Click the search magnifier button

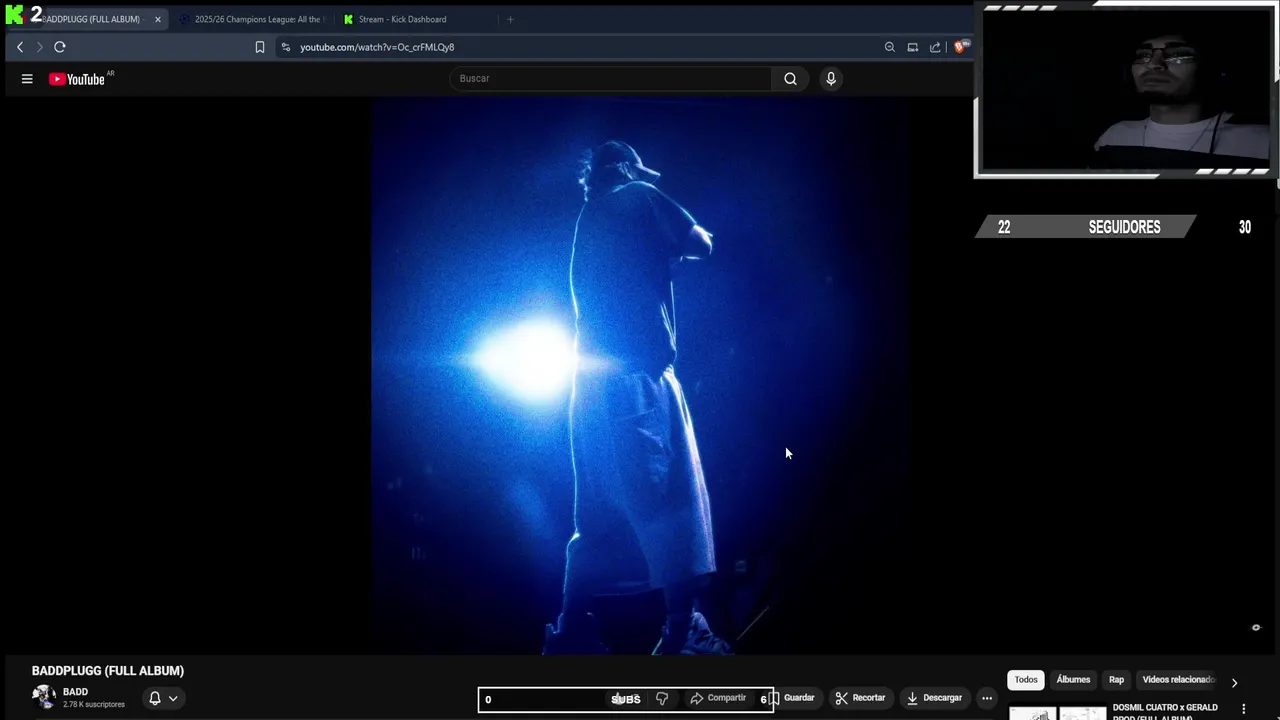click(x=790, y=78)
